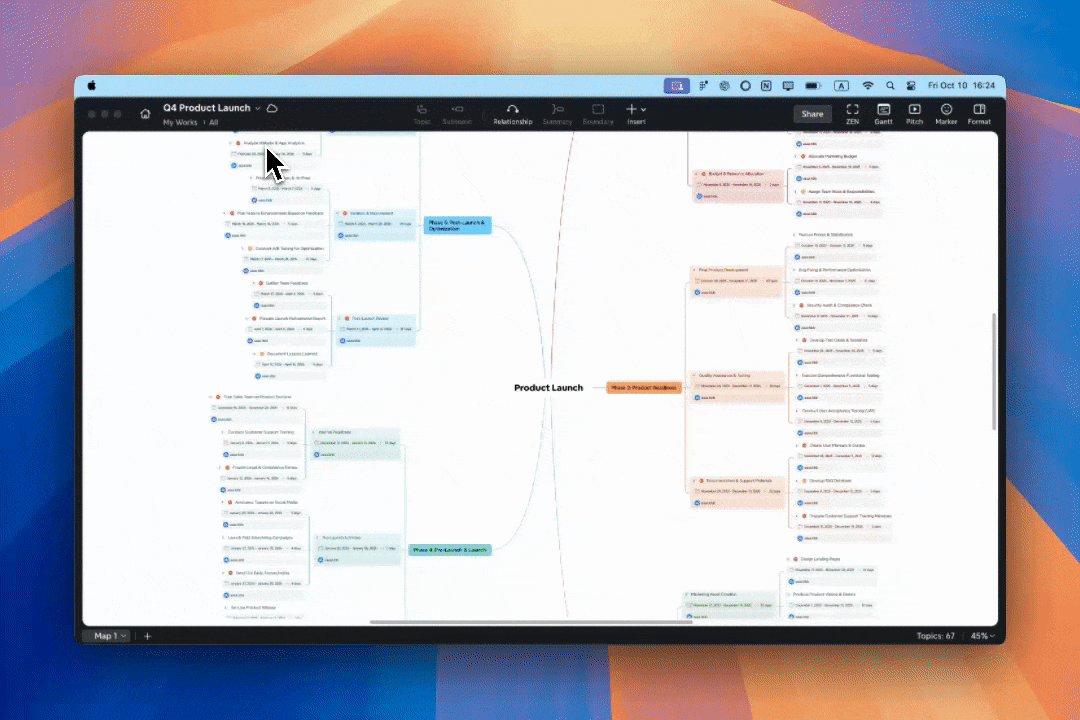Open the Q4 Product Launch title dropdown
Viewport: 1080px width, 720px height.
tap(258, 108)
